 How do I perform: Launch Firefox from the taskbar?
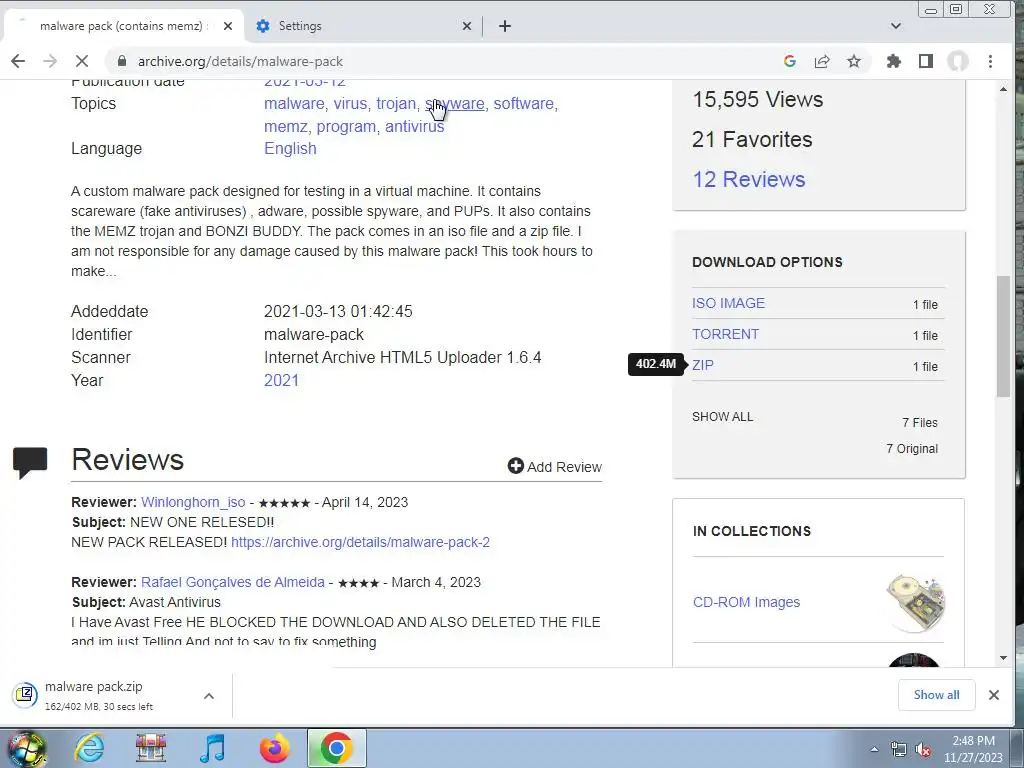point(274,748)
